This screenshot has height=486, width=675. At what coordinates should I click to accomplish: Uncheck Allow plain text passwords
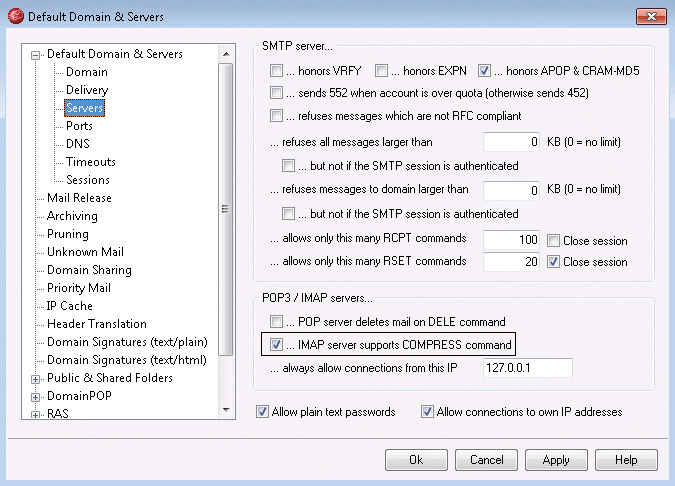[x=262, y=412]
